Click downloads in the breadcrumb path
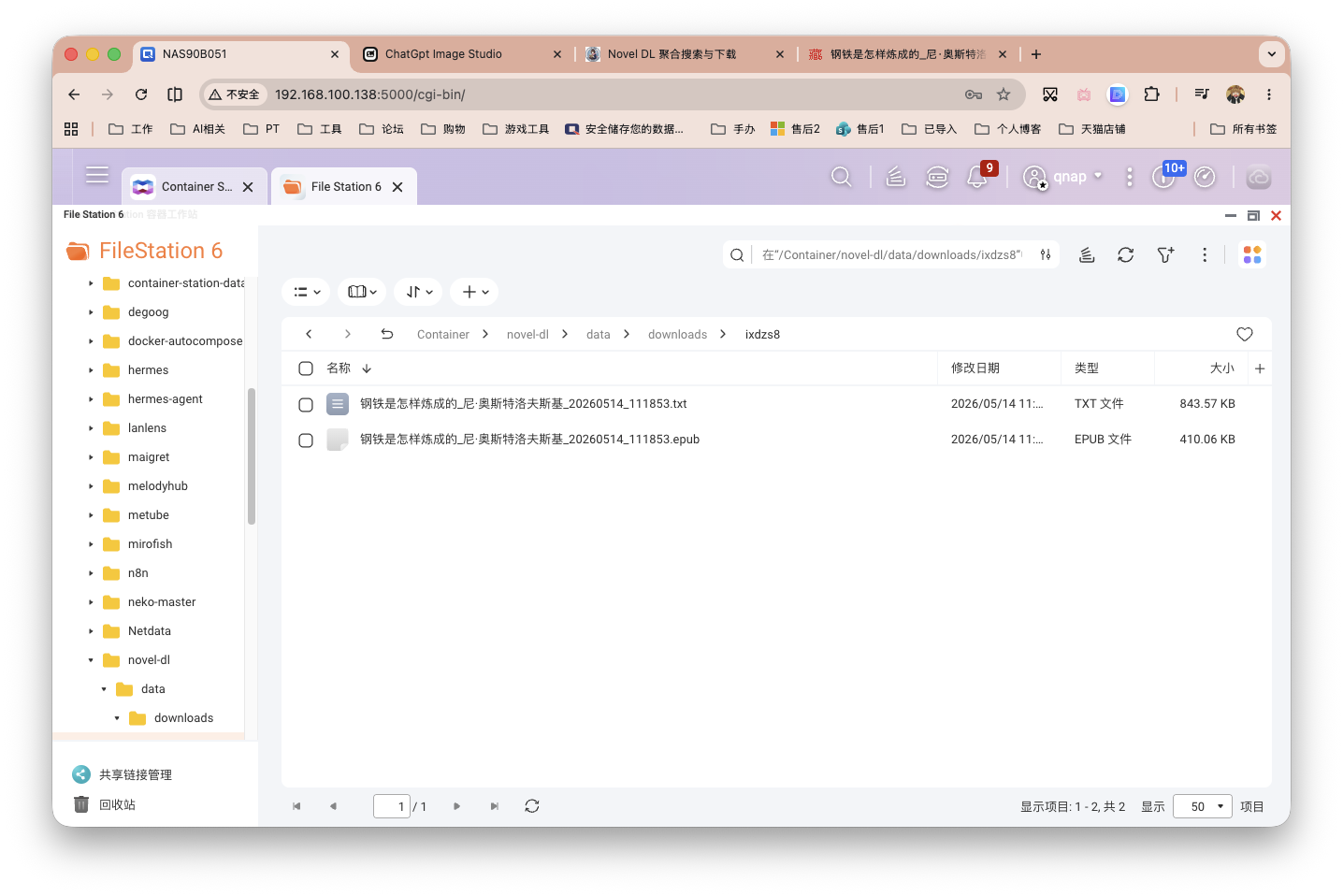The width and height of the screenshot is (1343, 896). click(677, 335)
